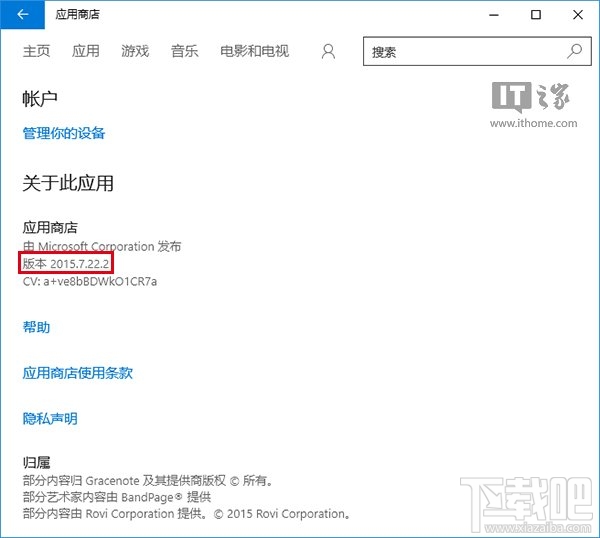Open the user account icon
The height and width of the screenshot is (538, 600).
[328, 51]
